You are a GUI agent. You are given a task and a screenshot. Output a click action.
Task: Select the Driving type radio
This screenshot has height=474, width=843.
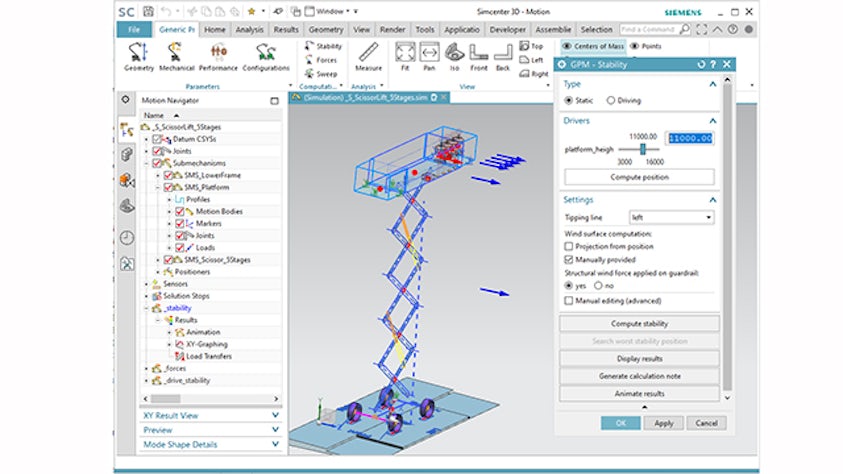click(x=610, y=100)
